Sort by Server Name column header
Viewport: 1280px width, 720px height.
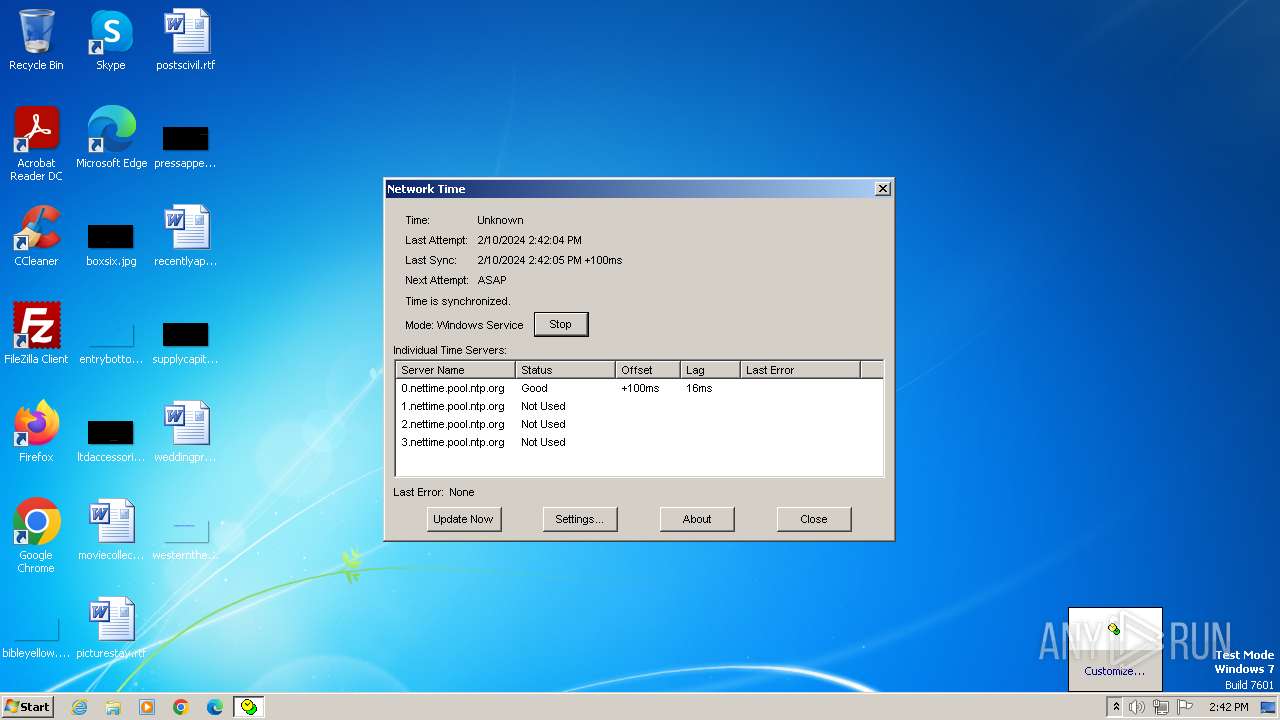point(455,370)
